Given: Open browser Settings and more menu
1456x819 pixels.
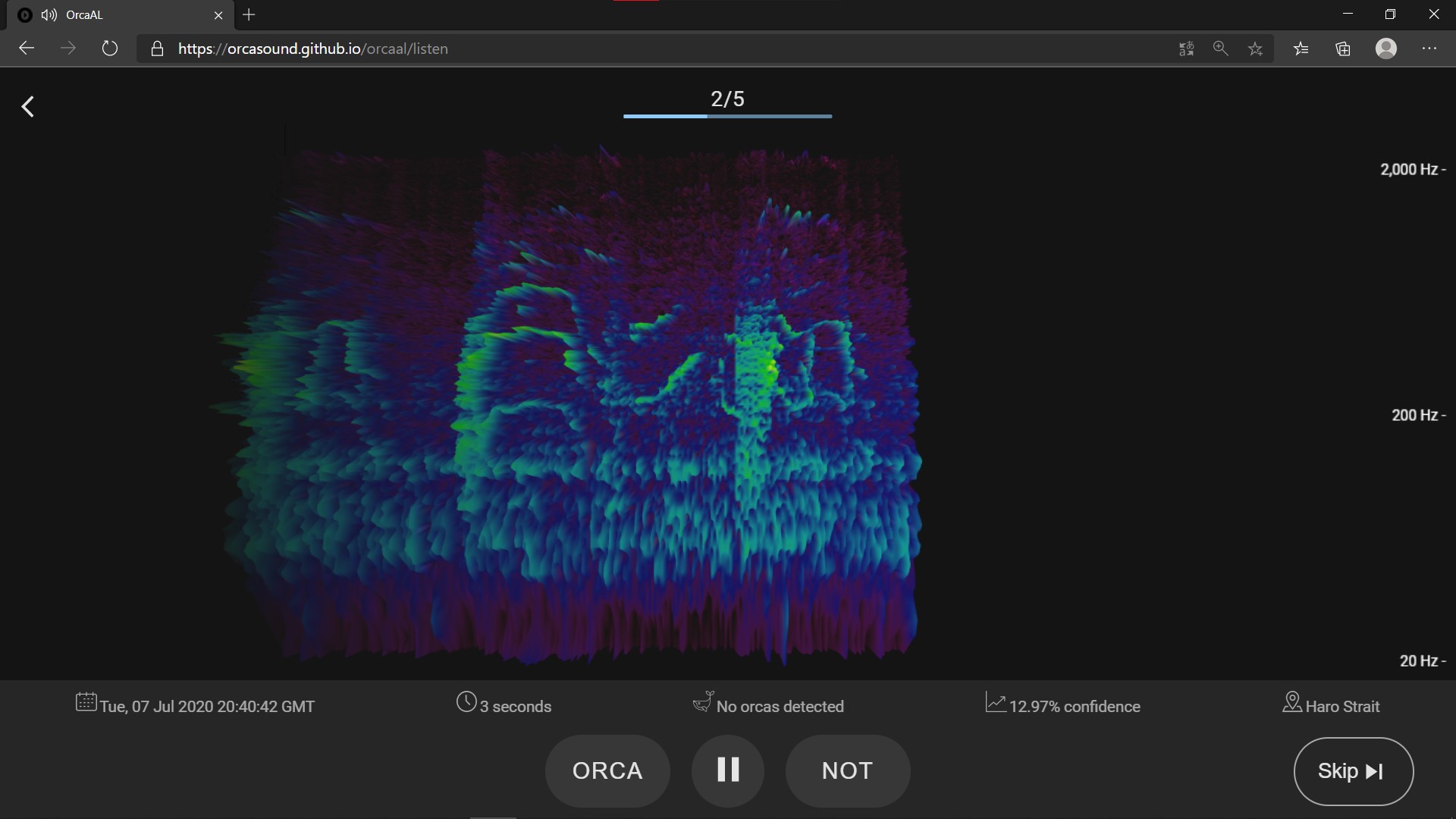Looking at the screenshot, I should 1429,49.
